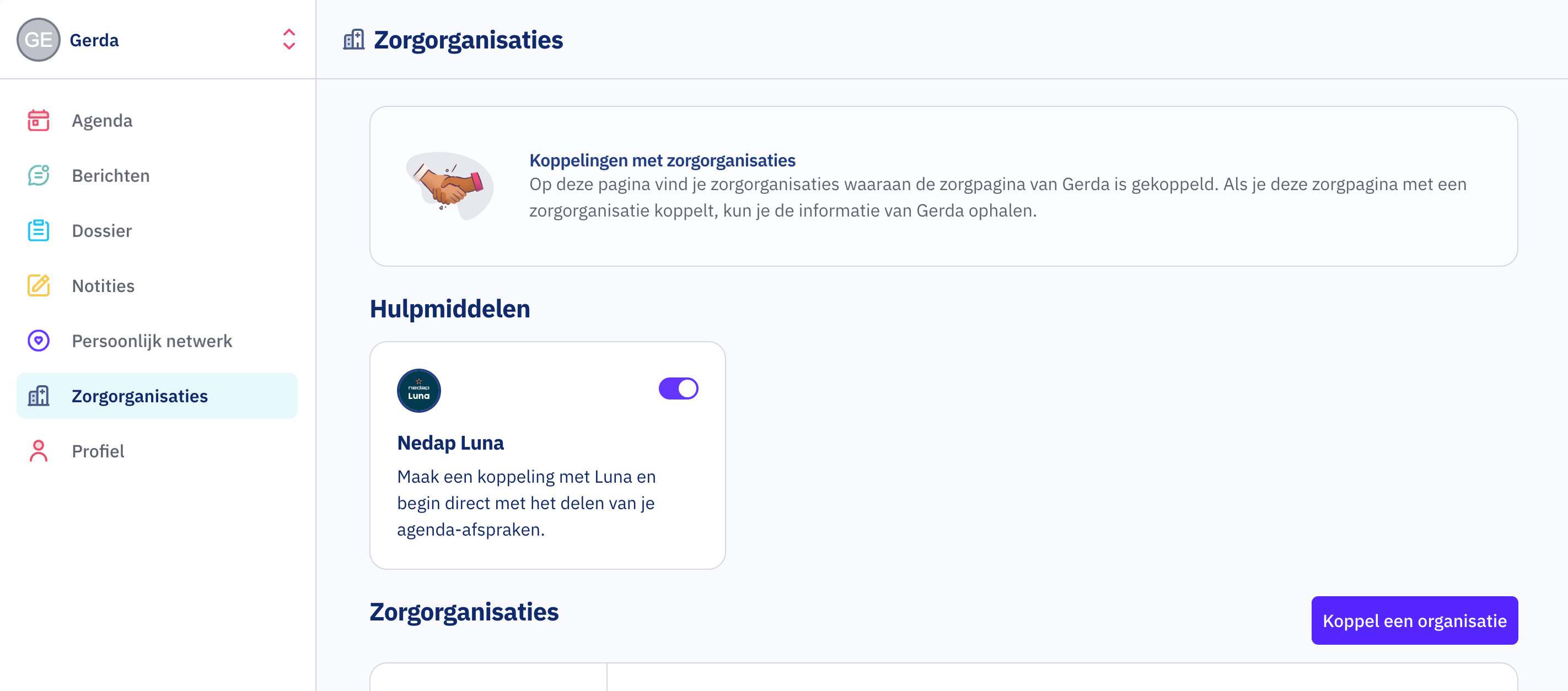
Task: Click the Dossier clipboard icon
Action: (x=39, y=230)
